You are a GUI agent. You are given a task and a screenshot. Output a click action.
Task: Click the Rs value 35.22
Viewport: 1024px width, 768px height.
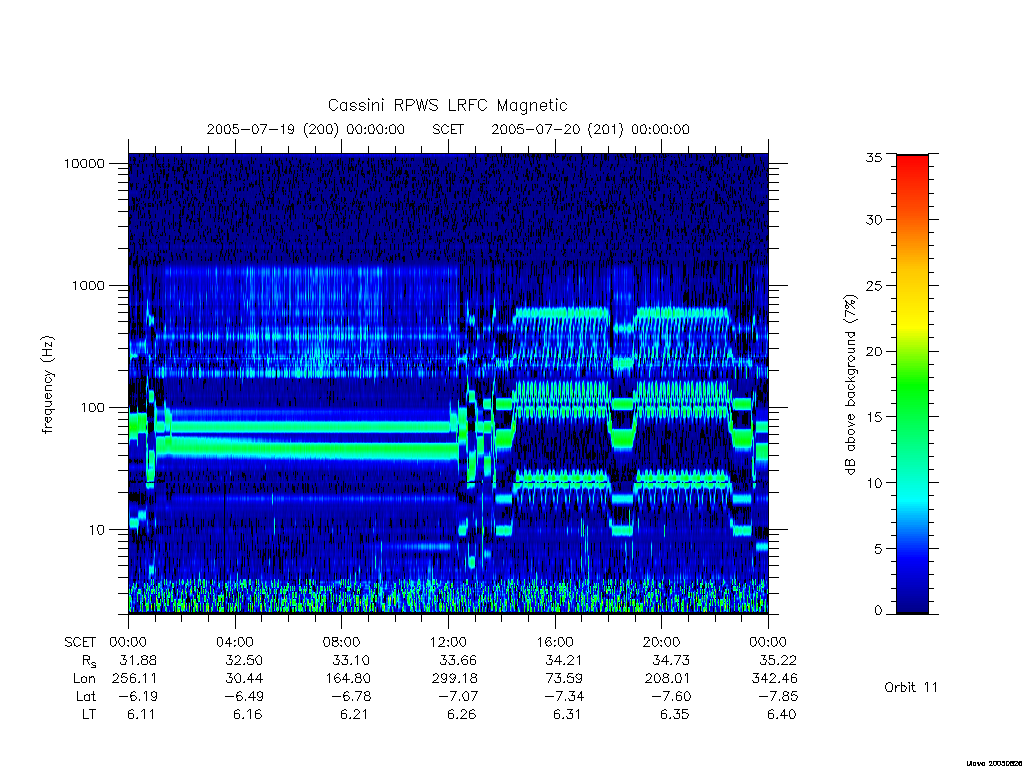point(778,660)
